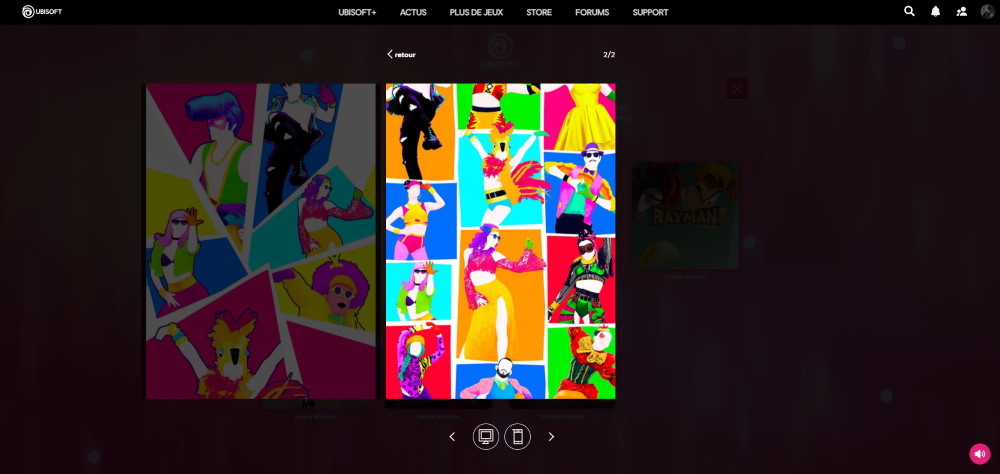Select the bright Just Dance collage wallpaper
Screen dimensions: 1000x474
pyautogui.click(x=501, y=241)
